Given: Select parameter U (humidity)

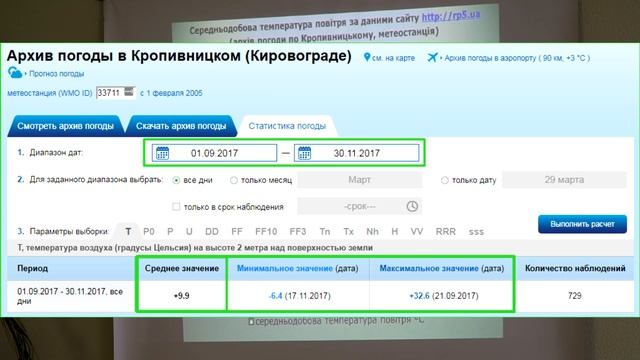Looking at the screenshot, I should click(x=189, y=231).
